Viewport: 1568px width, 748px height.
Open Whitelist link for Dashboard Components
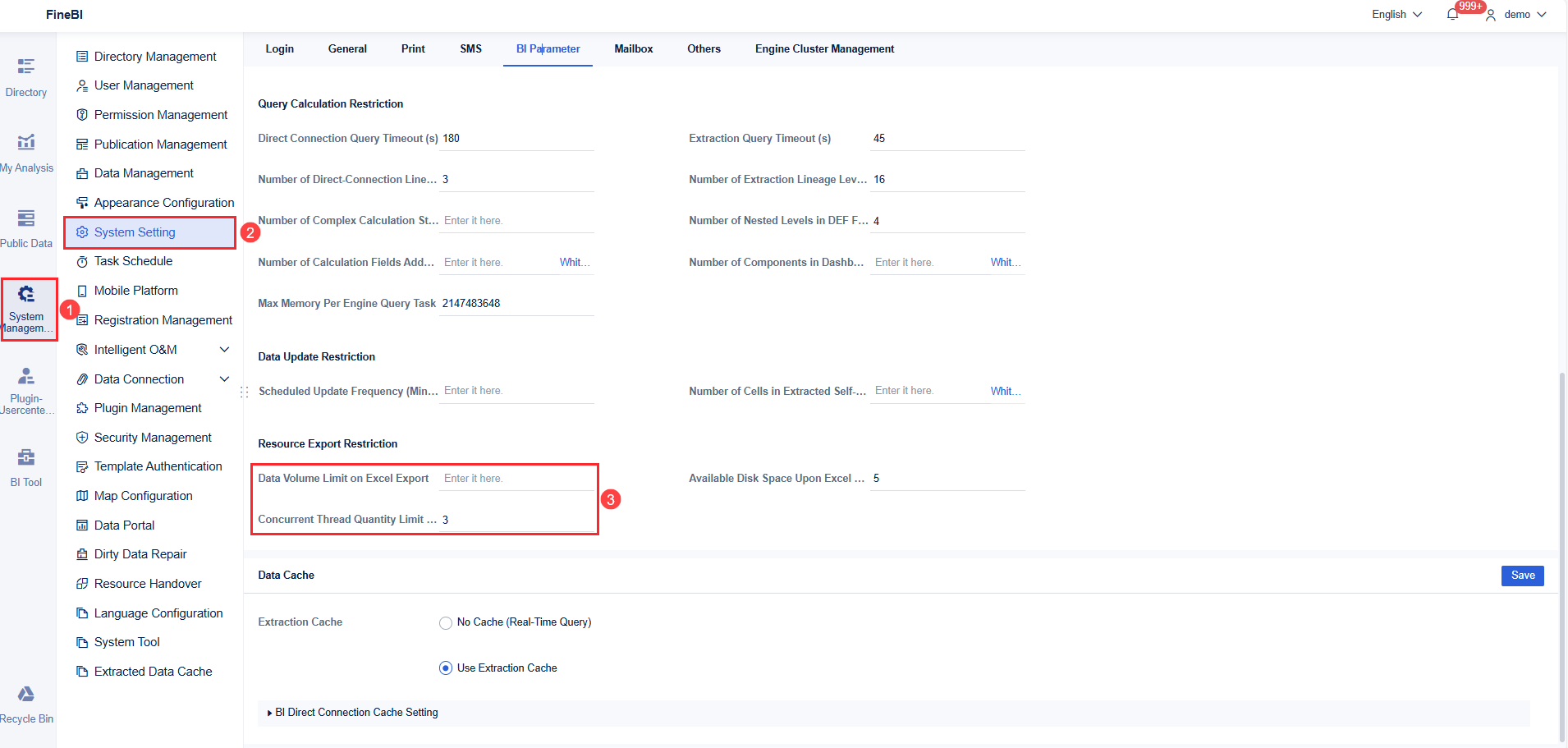pyautogui.click(x=1006, y=263)
